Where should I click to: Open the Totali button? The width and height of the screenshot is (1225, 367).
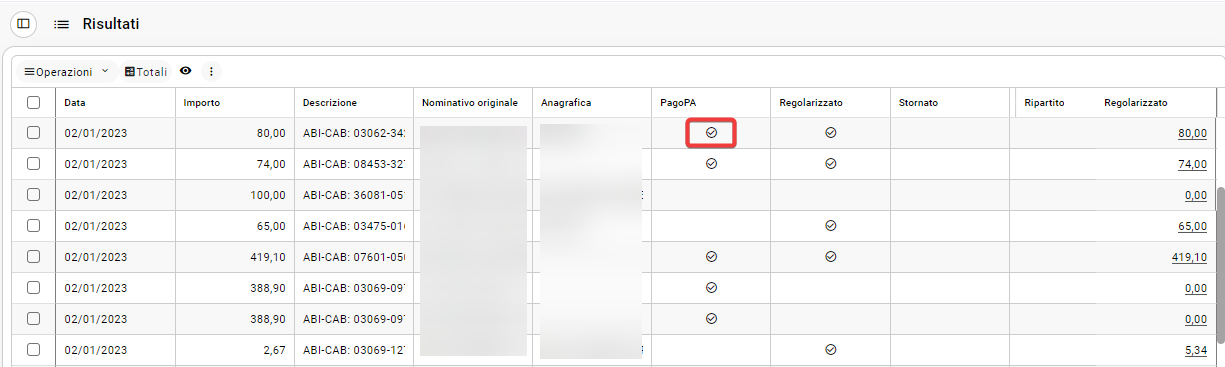tap(146, 71)
